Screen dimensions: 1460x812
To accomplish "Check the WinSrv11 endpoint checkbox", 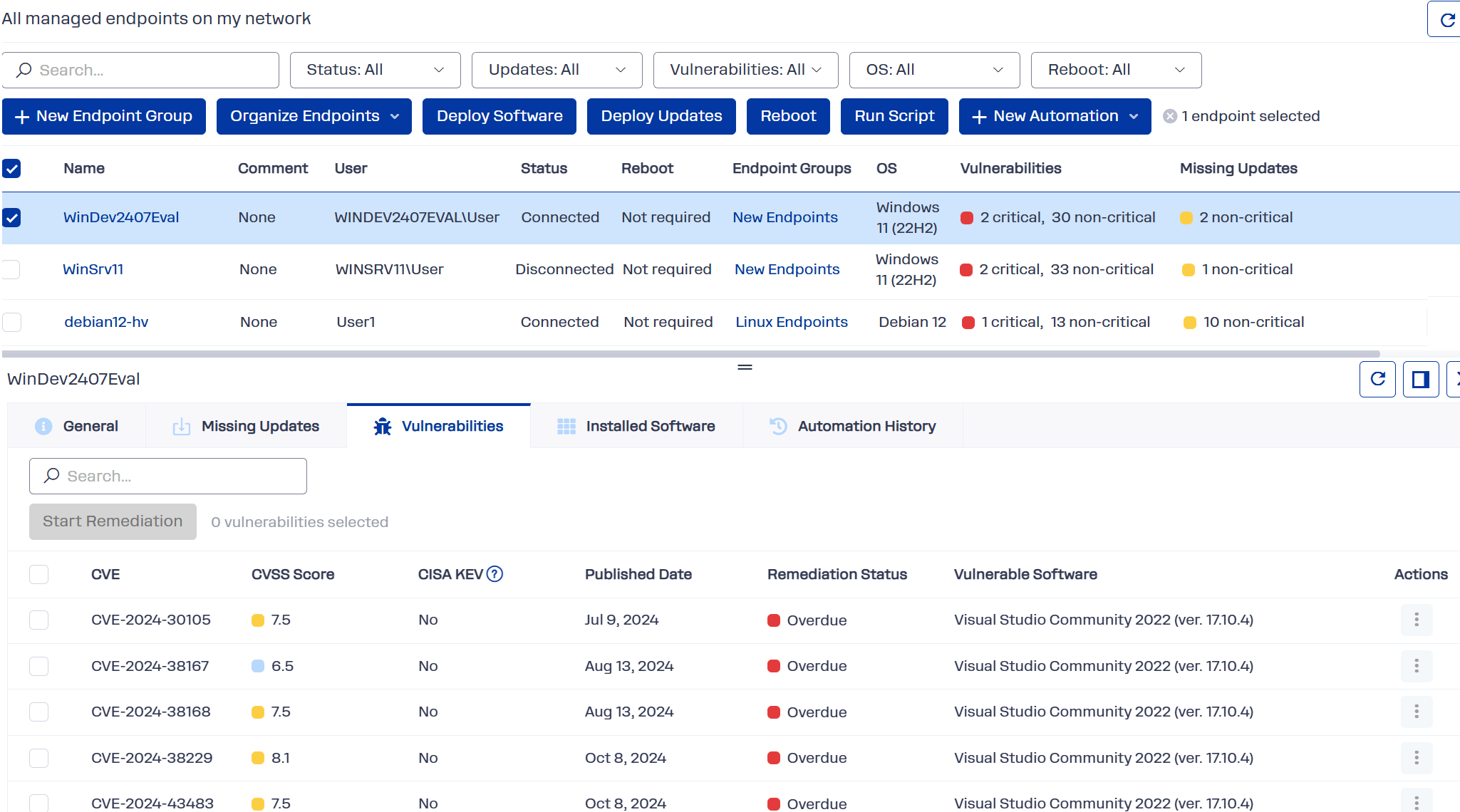I will (x=11, y=270).
